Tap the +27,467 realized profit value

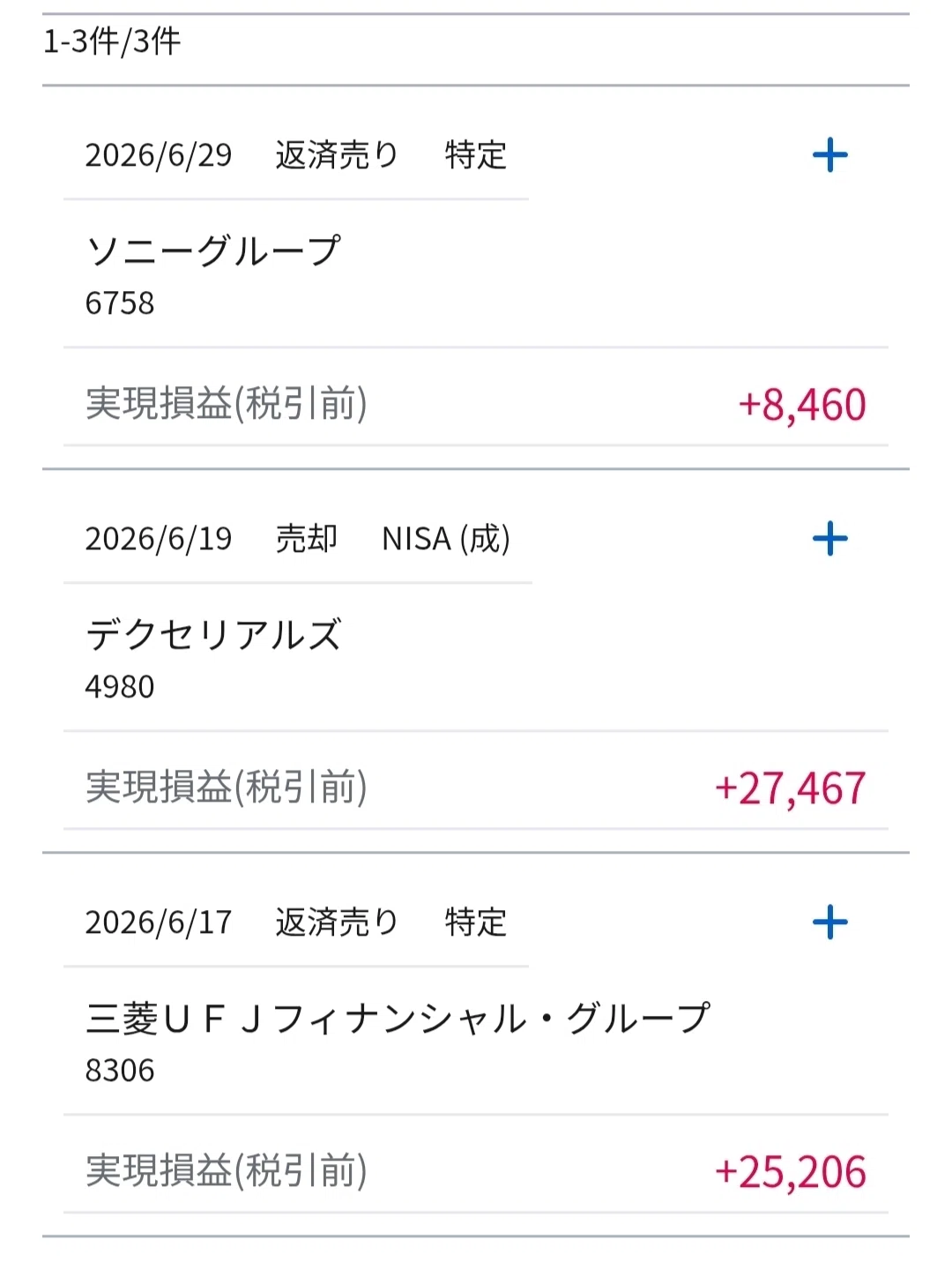(791, 788)
